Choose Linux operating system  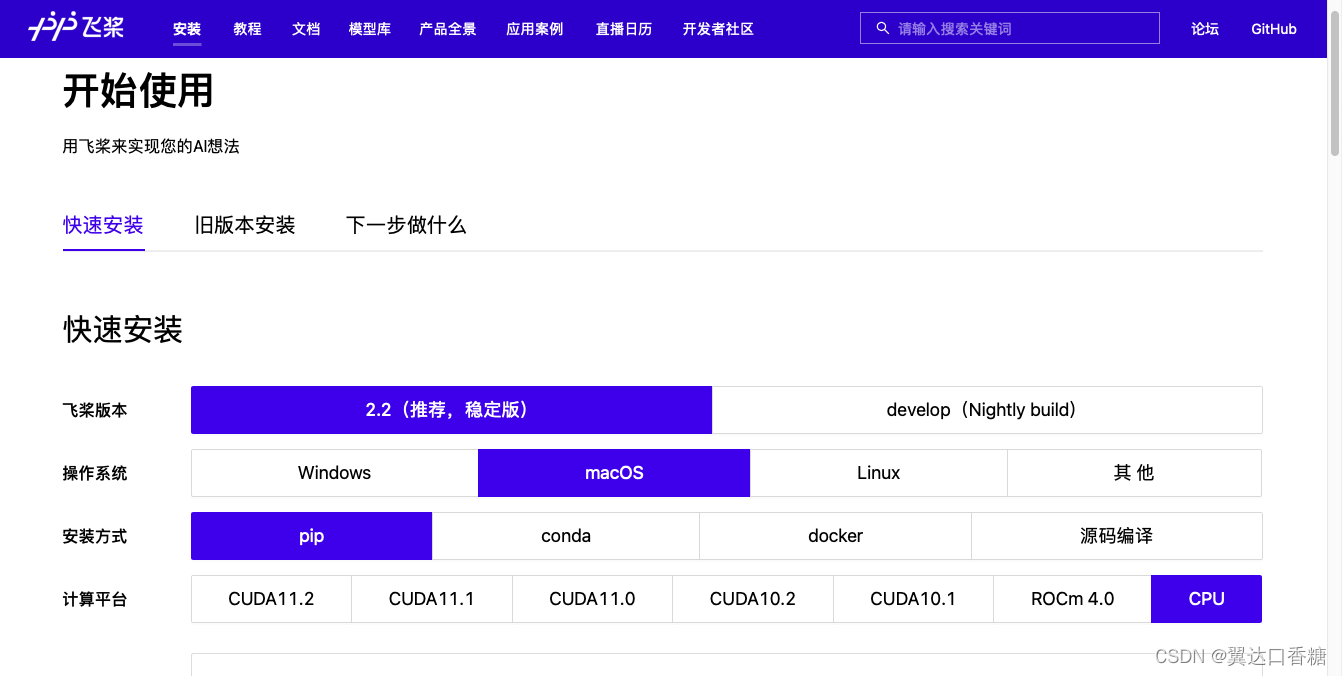point(878,473)
